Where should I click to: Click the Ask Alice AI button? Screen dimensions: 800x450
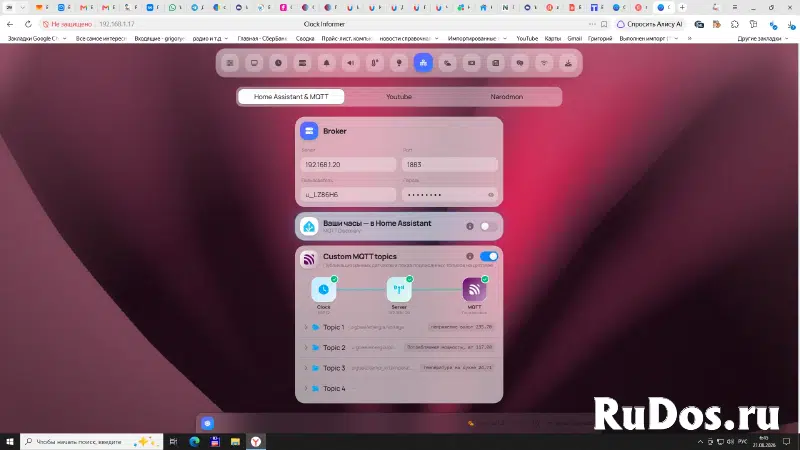click(649, 24)
